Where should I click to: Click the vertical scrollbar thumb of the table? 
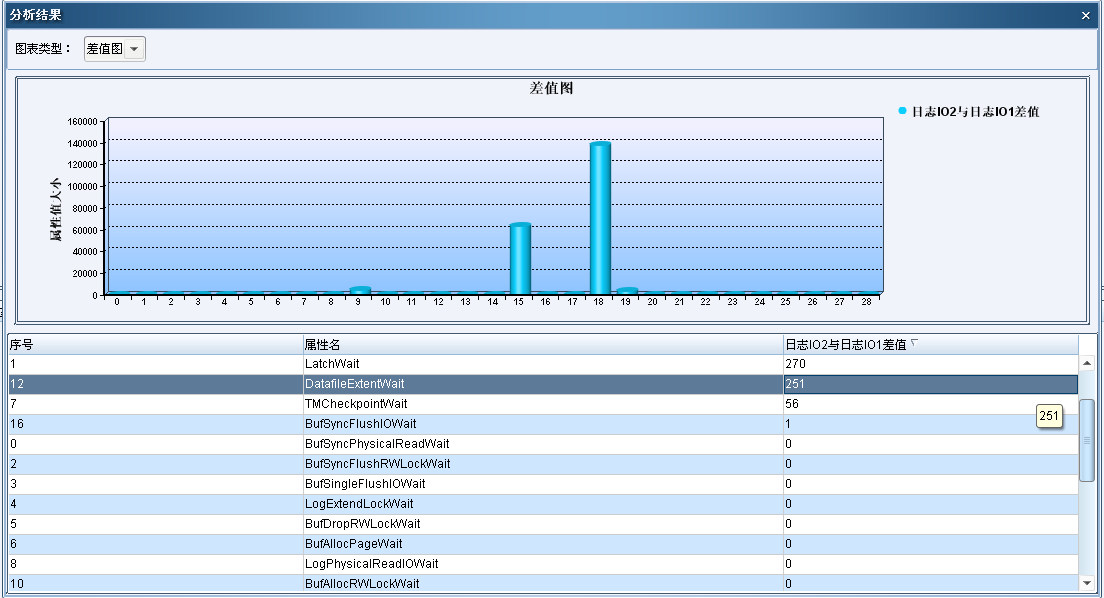click(x=1087, y=440)
